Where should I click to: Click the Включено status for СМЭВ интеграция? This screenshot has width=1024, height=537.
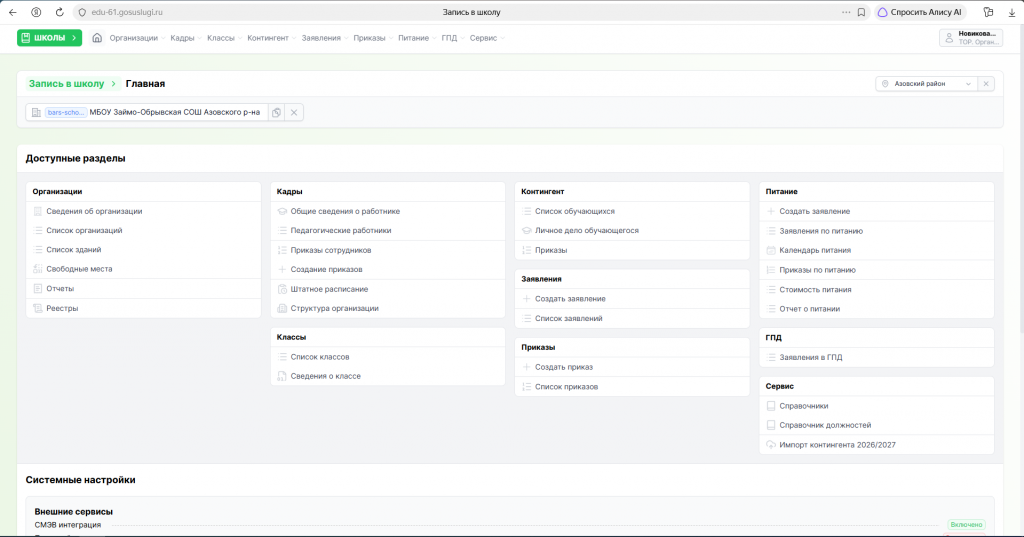coord(966,525)
